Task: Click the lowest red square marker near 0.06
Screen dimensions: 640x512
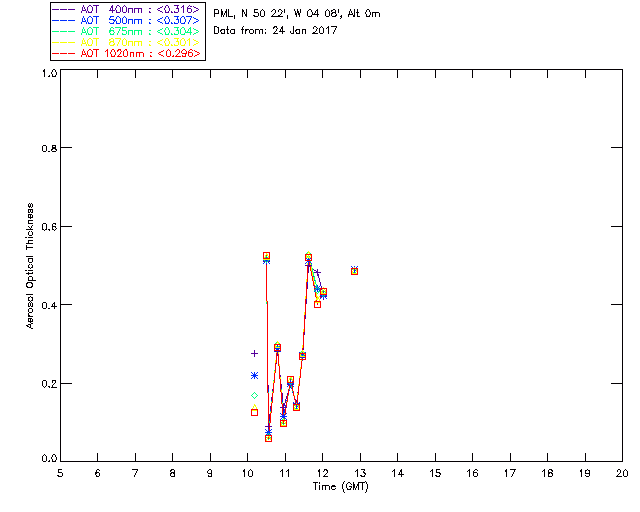Action: pyautogui.click(x=268, y=438)
